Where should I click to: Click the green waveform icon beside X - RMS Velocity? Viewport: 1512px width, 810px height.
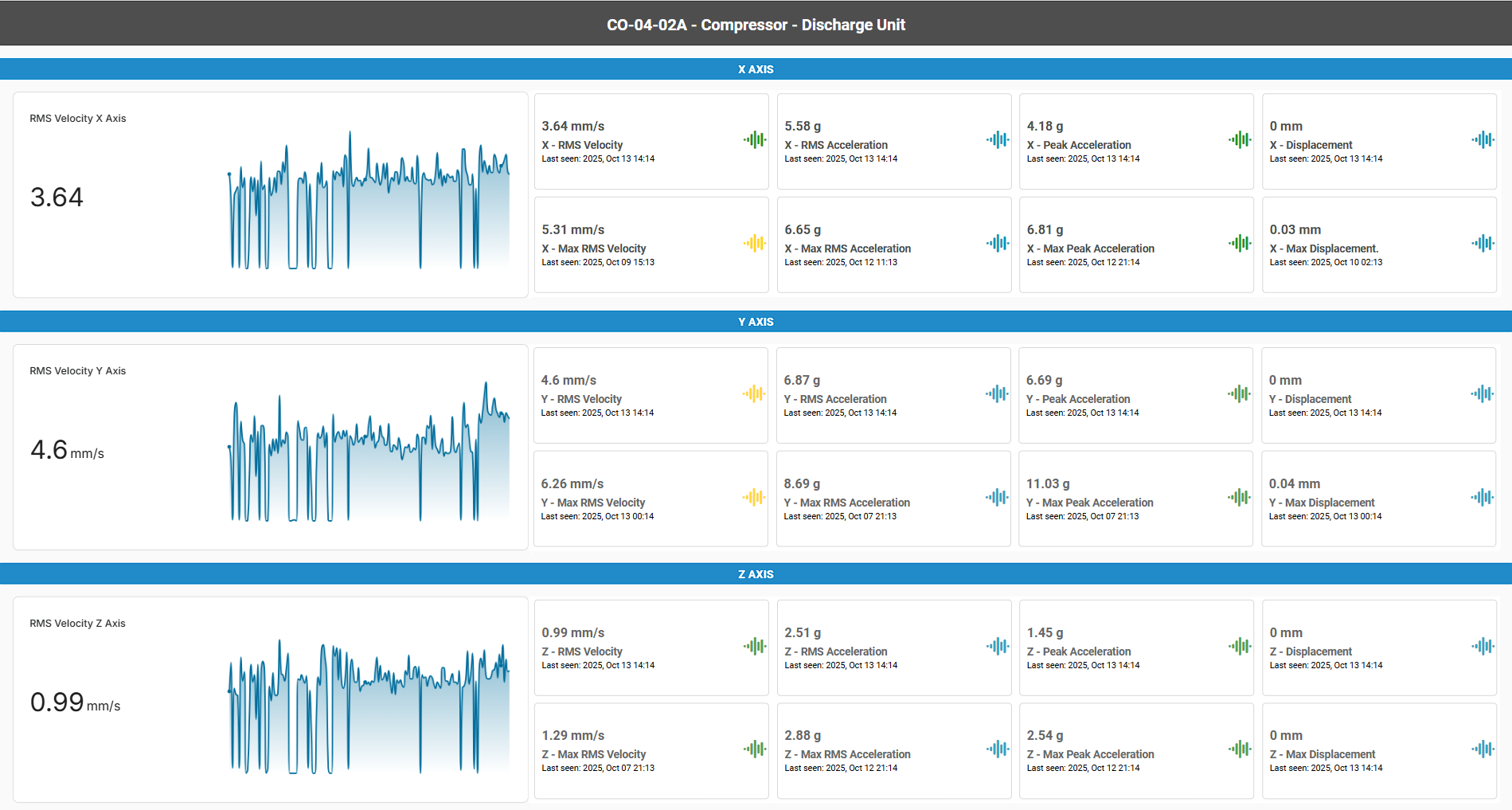pyautogui.click(x=754, y=140)
